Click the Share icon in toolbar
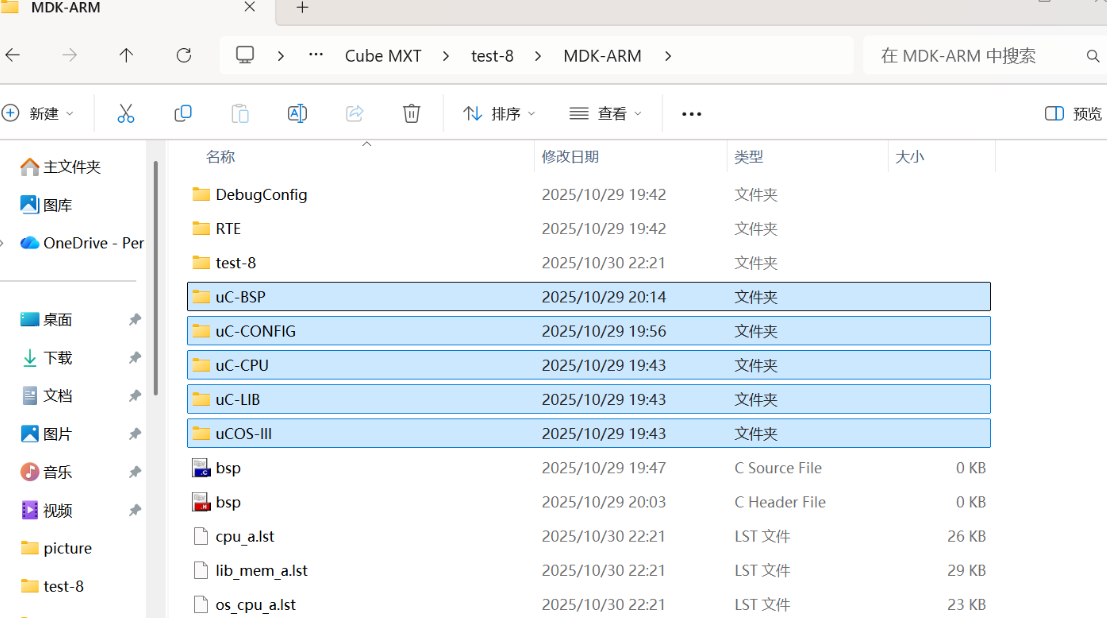Viewport: 1107px width, 618px height. (x=354, y=114)
